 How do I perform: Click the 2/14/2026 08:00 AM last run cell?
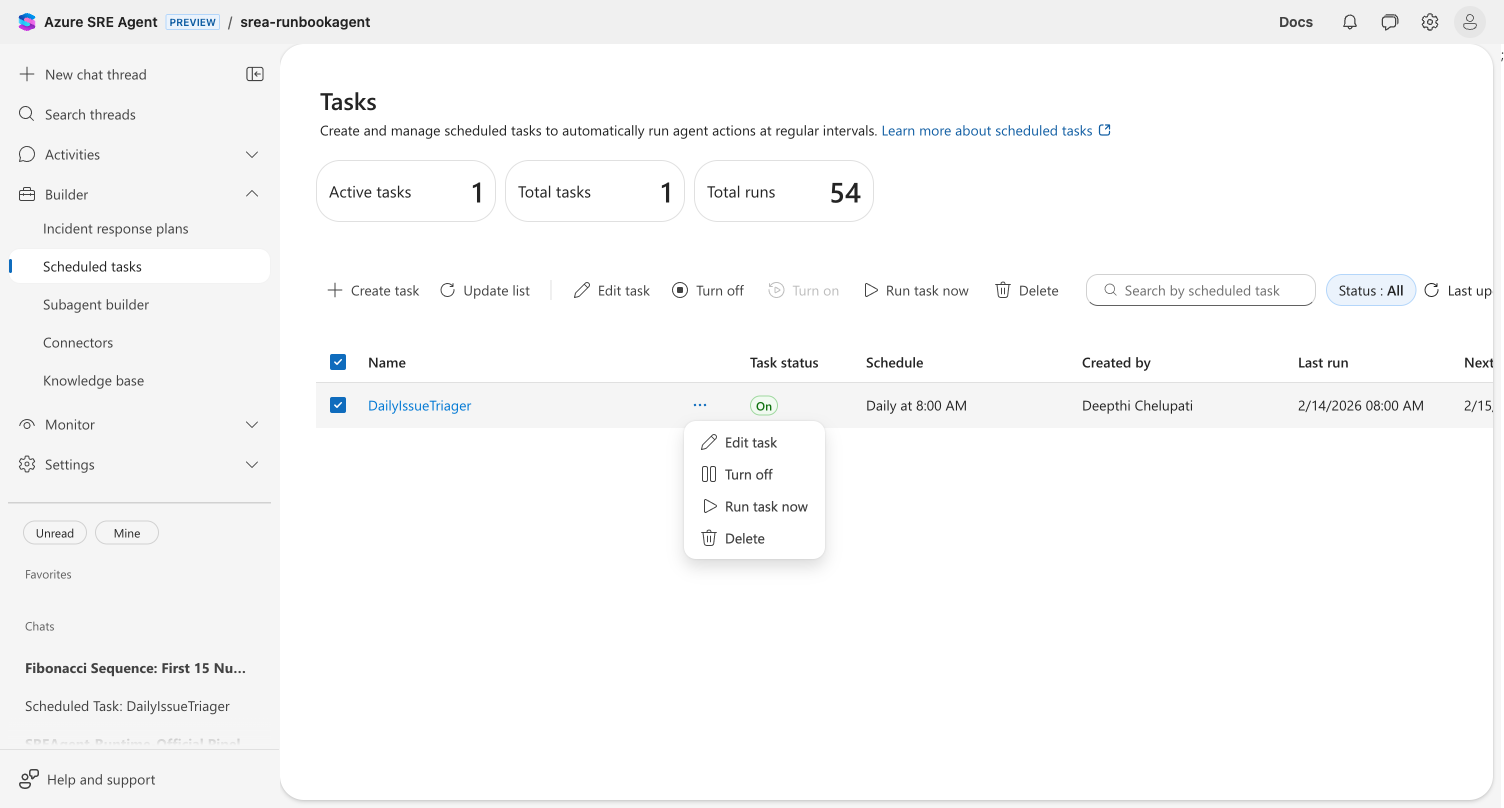1361,405
